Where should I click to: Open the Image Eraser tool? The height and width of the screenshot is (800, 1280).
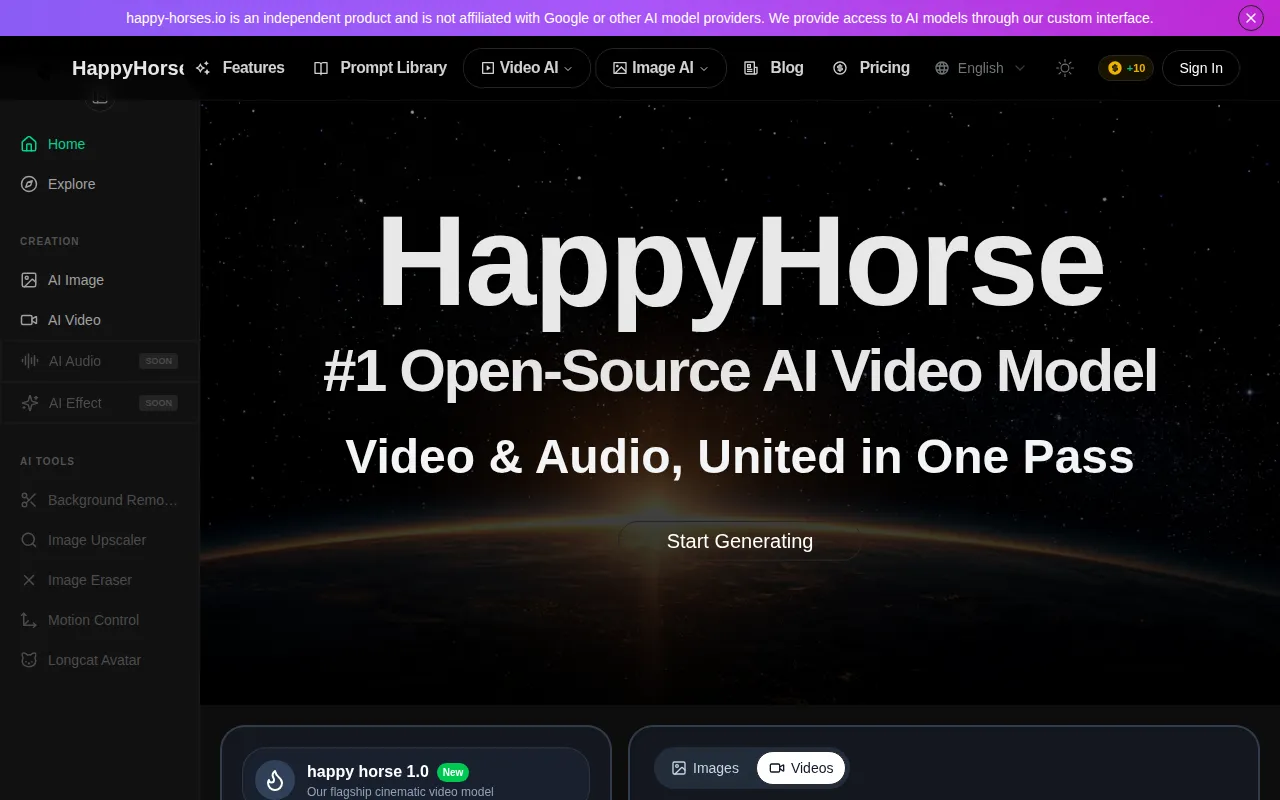pyautogui.click(x=90, y=580)
